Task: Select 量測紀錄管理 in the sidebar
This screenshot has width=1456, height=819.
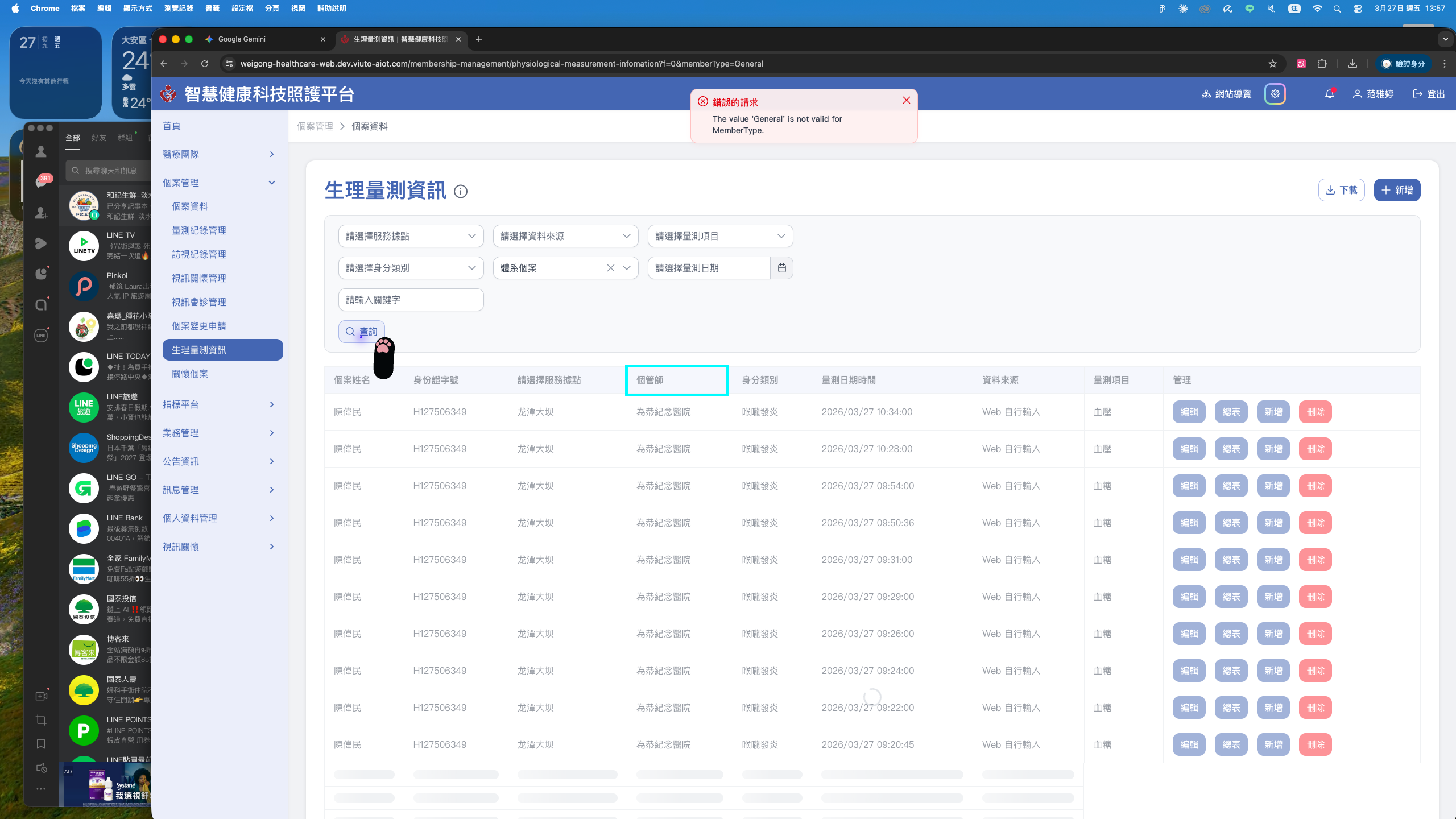Action: [199, 230]
